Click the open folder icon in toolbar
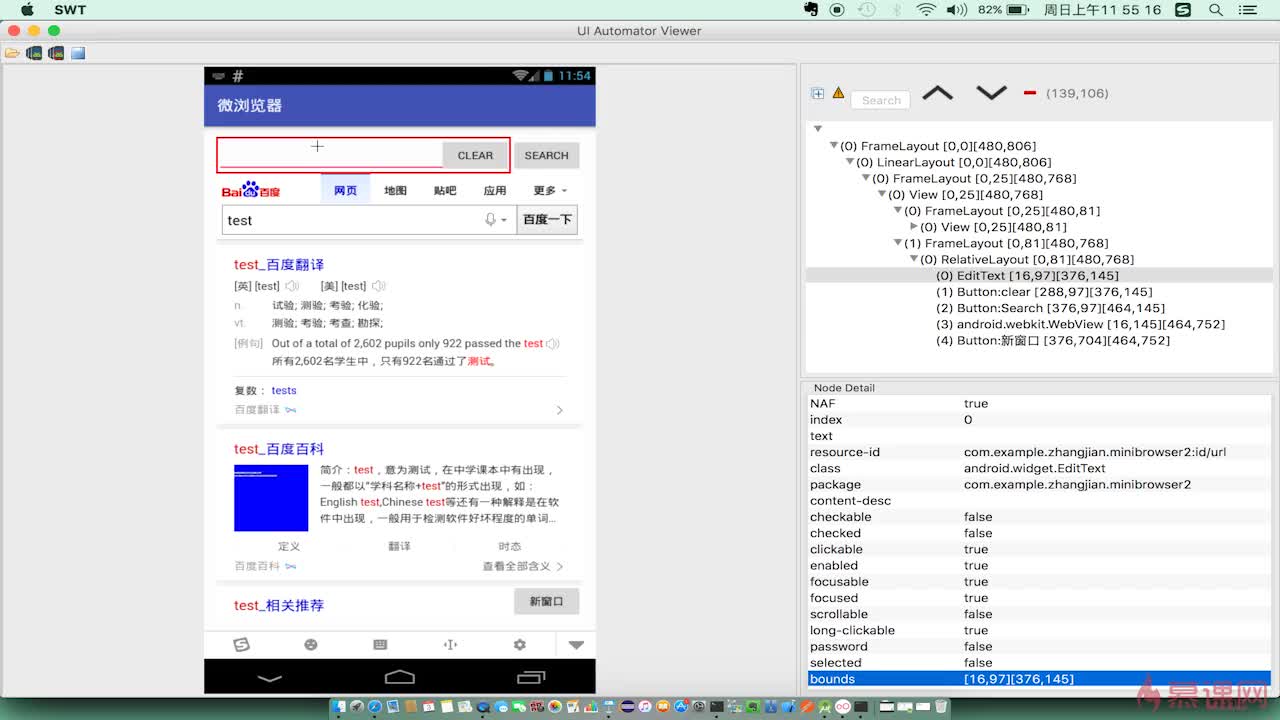The width and height of the screenshot is (1280, 720). click(x=12, y=53)
